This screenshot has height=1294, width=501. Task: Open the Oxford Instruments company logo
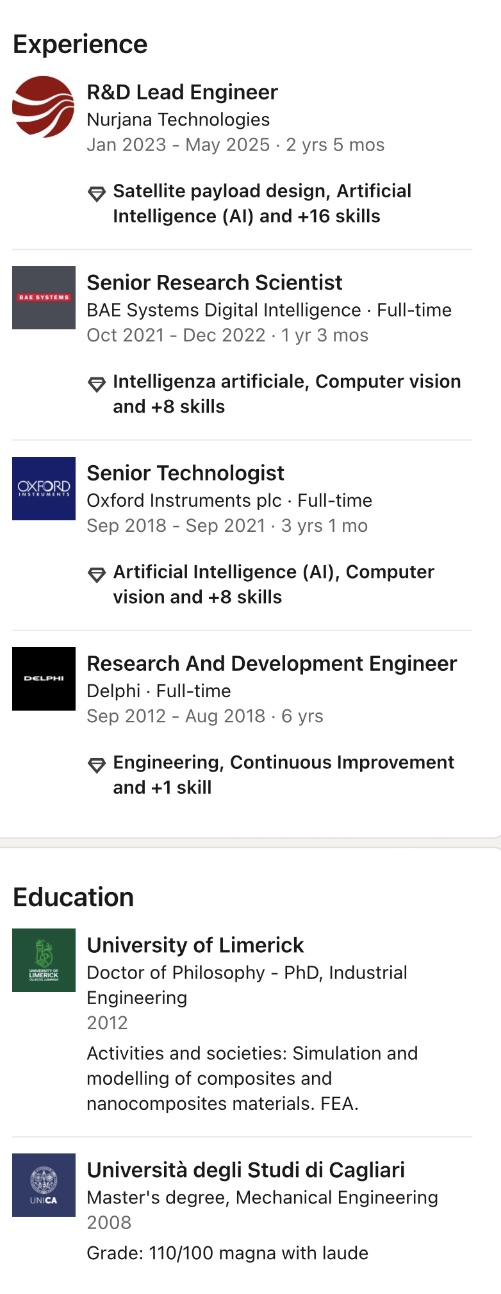(x=44, y=488)
